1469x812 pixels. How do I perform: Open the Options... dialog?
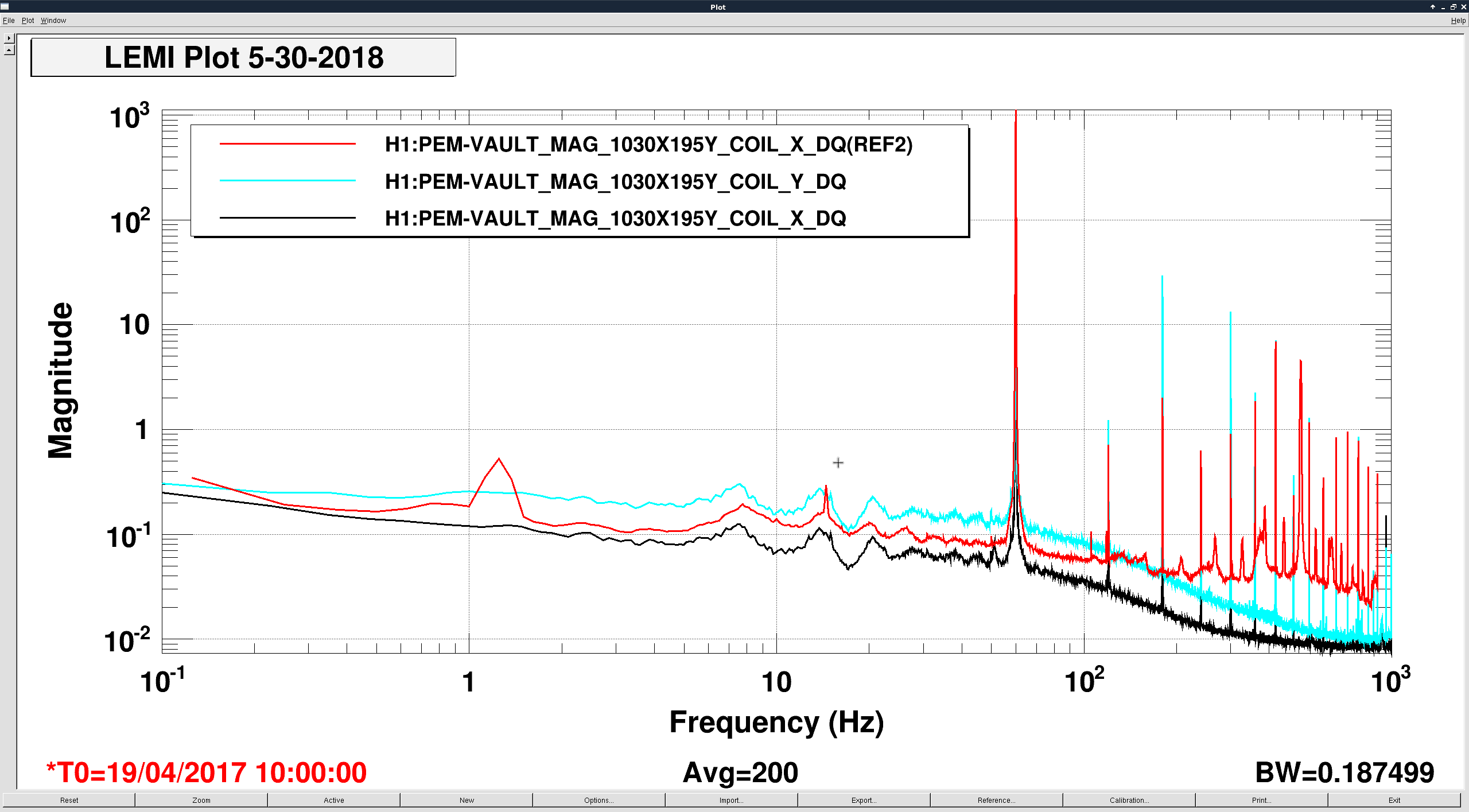599,800
